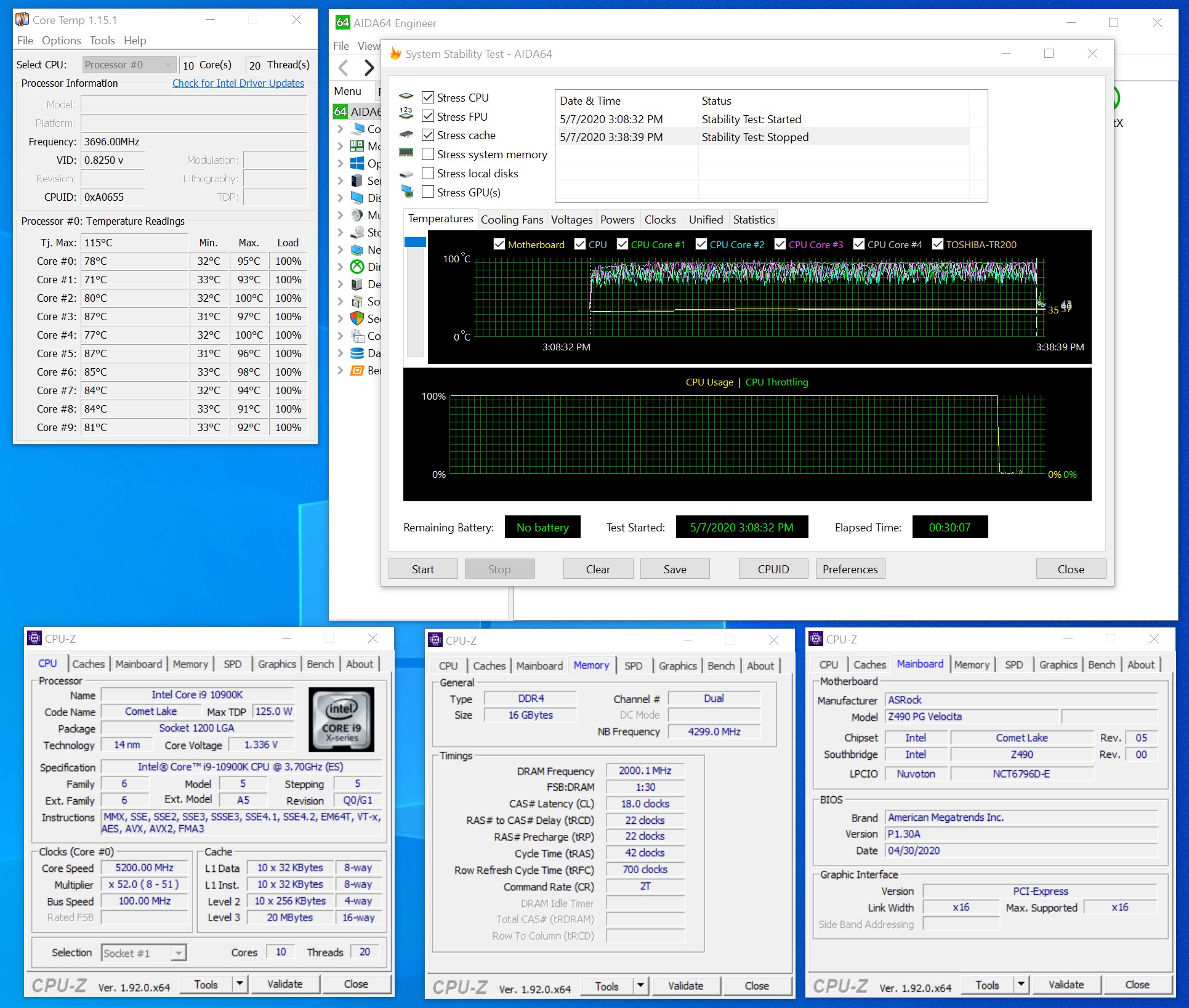Click the Benchmark tree node icon
This screenshot has height=1008, width=1189.
click(357, 370)
